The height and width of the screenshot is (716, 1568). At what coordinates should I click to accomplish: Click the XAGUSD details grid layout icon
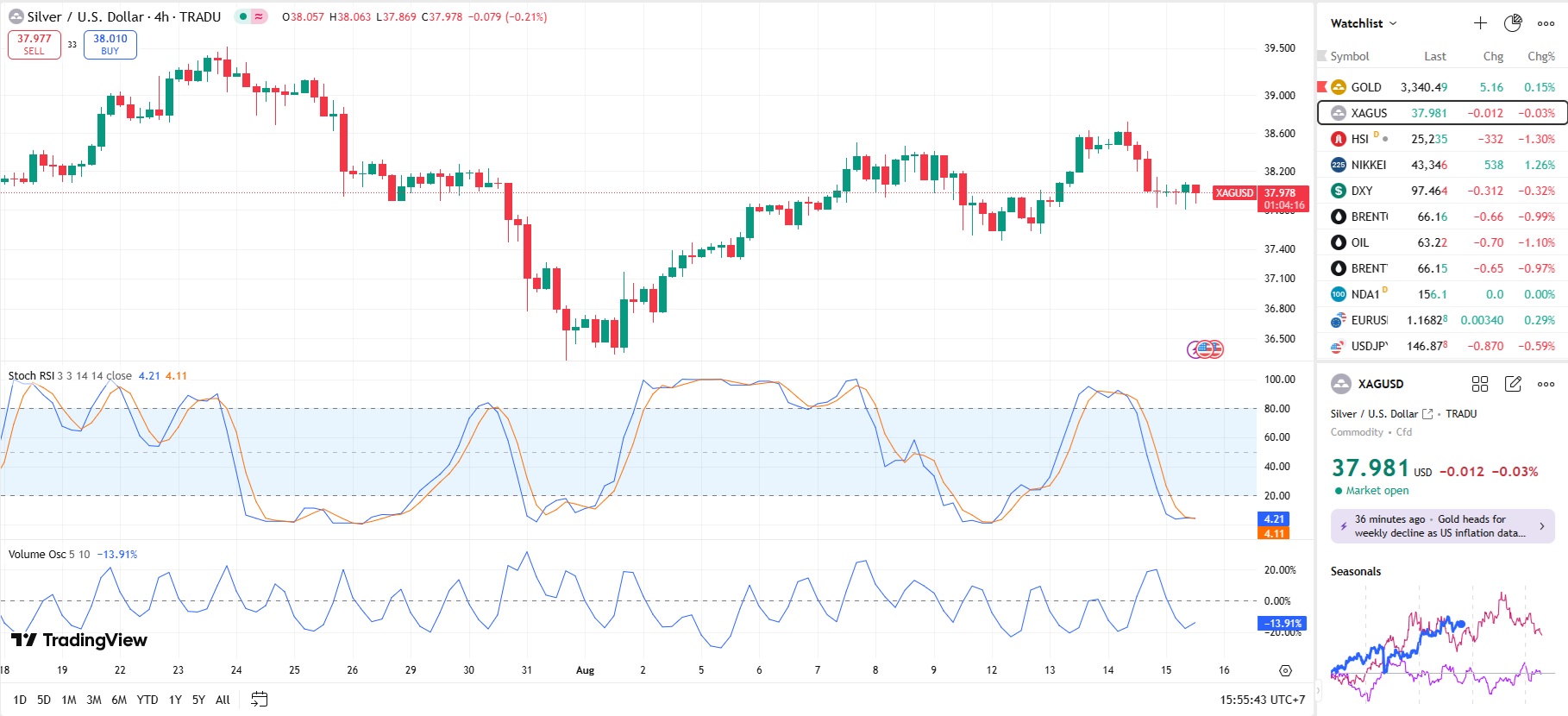[x=1480, y=384]
